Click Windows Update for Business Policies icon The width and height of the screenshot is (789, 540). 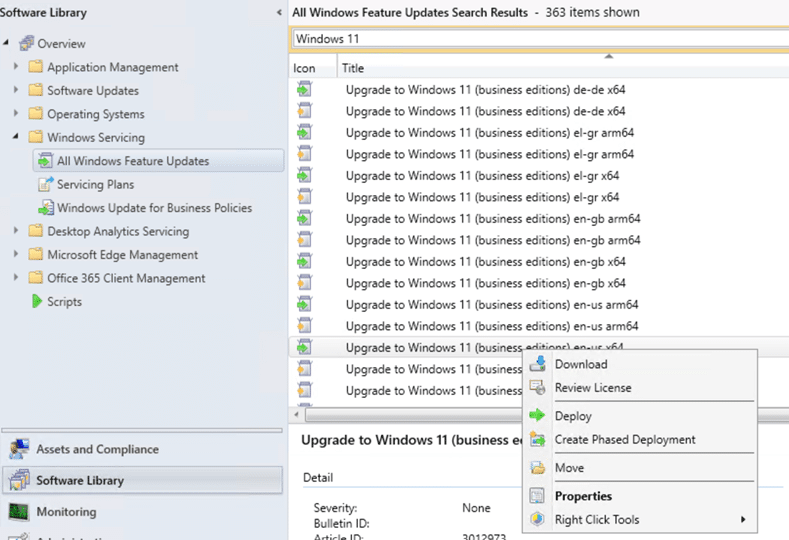point(45,208)
